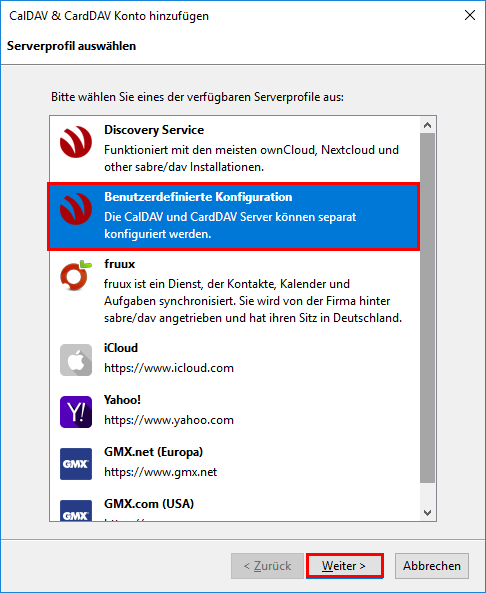Click the CalDAV und CardDAV Server description
Viewport: 486px width, 593px height.
pyautogui.click(x=230, y=225)
